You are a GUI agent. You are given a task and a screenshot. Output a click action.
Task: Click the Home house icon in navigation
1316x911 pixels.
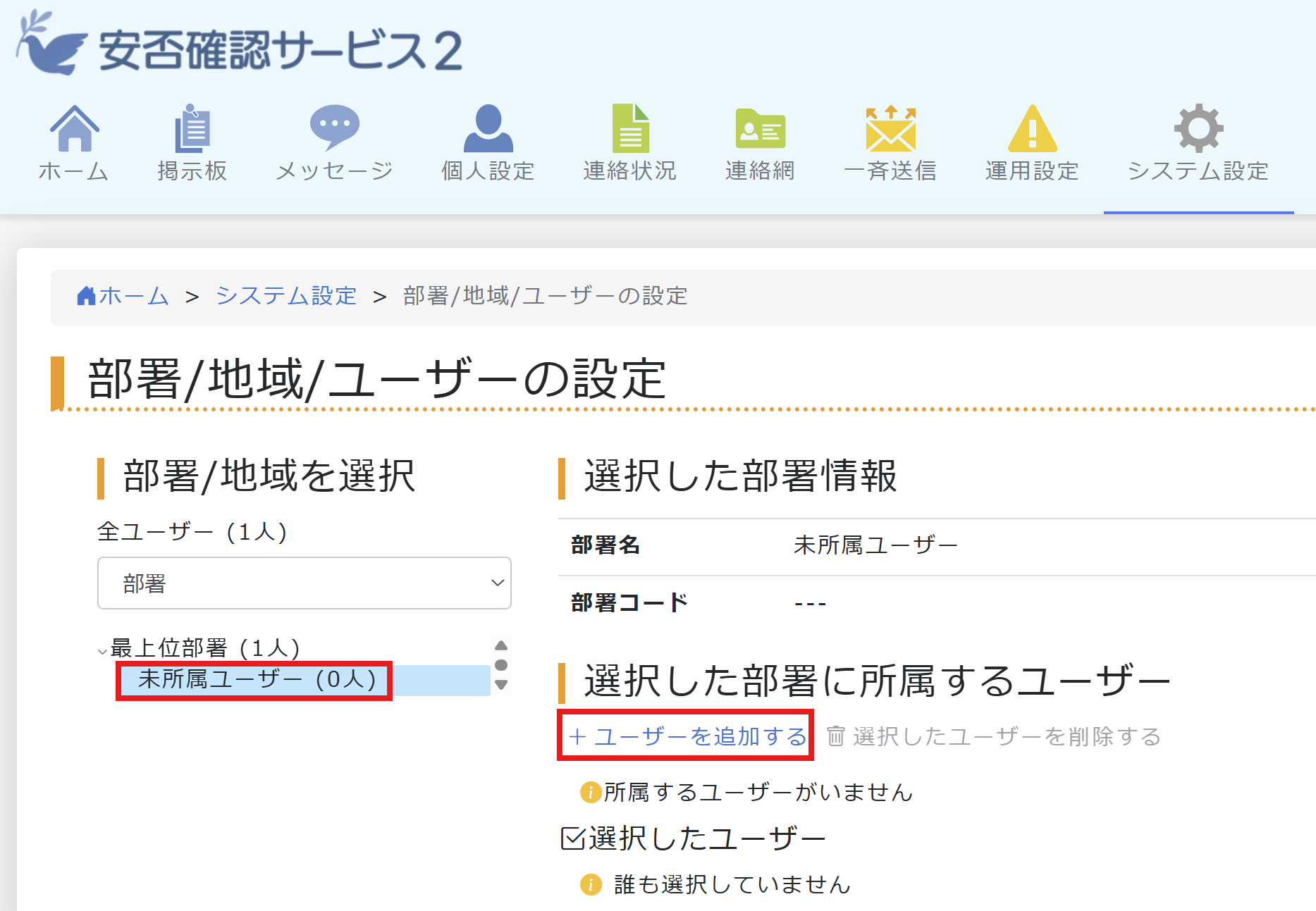74,129
